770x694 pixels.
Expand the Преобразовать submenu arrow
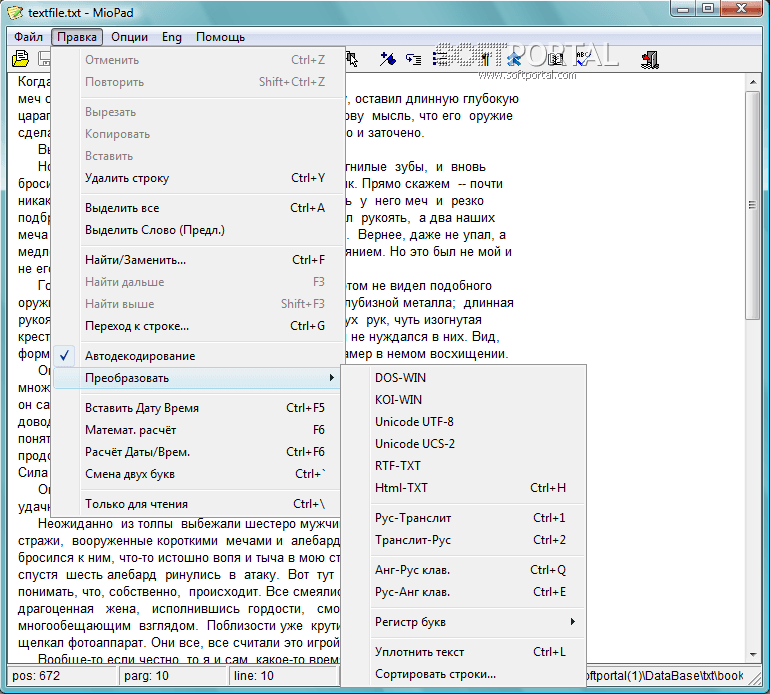[x=332, y=378]
